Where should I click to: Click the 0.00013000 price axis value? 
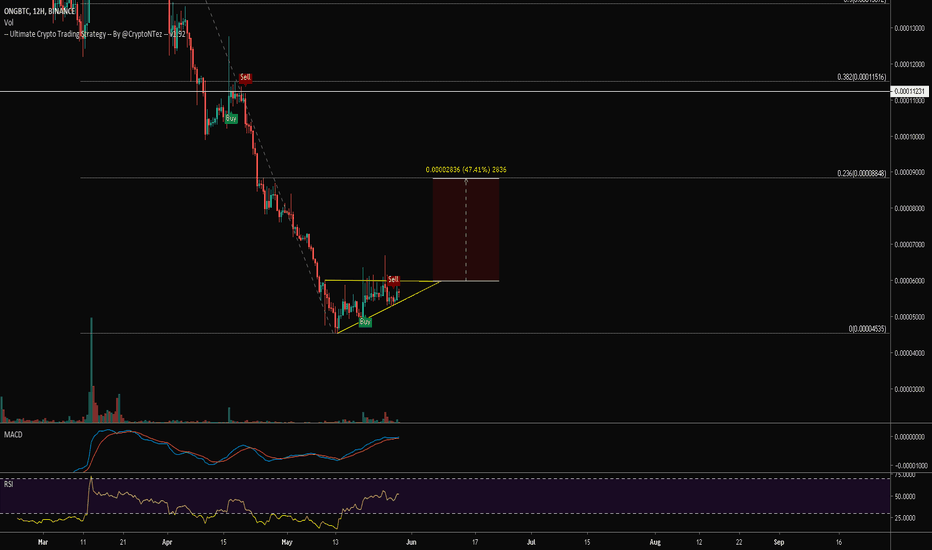click(909, 29)
